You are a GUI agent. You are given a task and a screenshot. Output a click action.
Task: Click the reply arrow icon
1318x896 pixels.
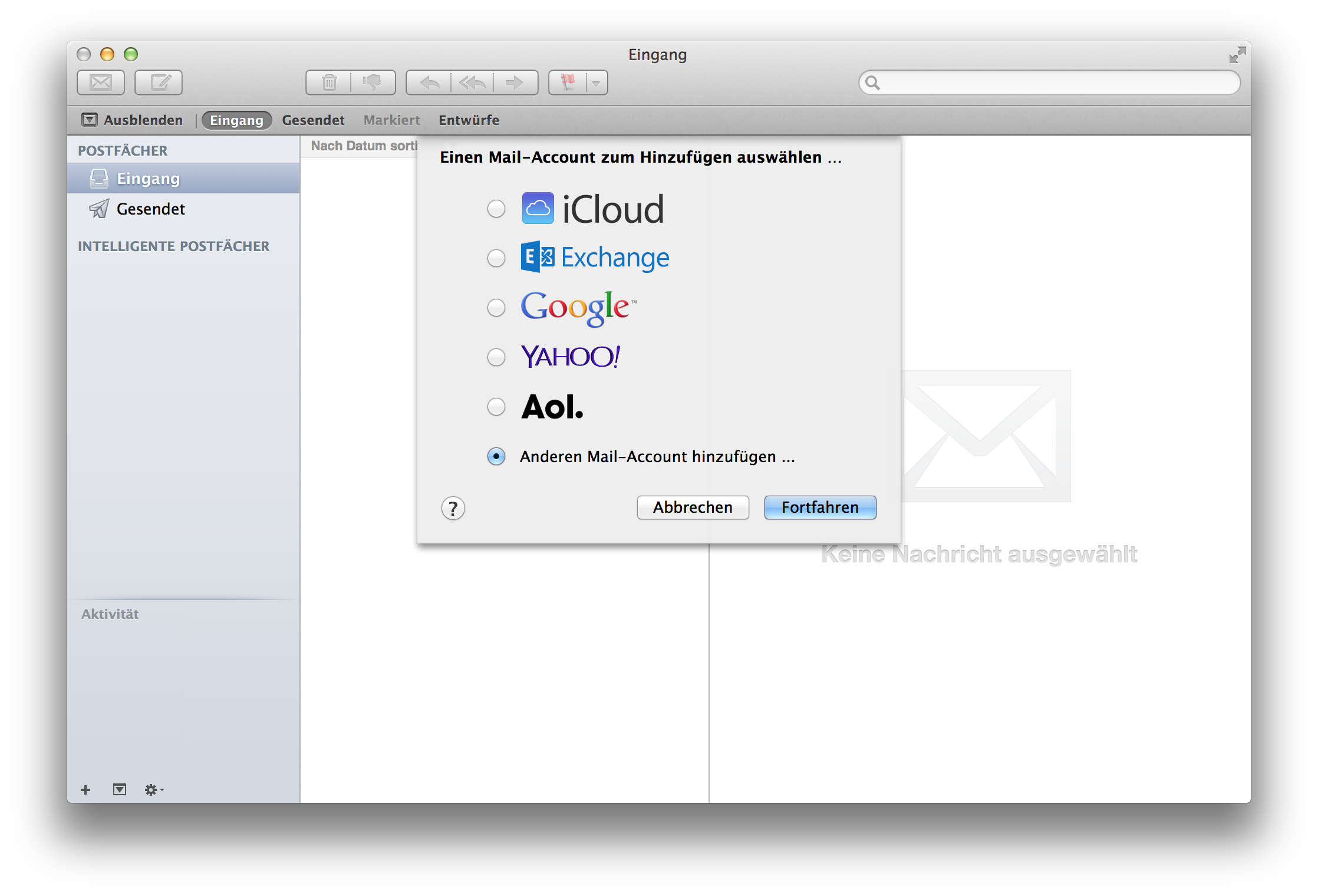[429, 83]
